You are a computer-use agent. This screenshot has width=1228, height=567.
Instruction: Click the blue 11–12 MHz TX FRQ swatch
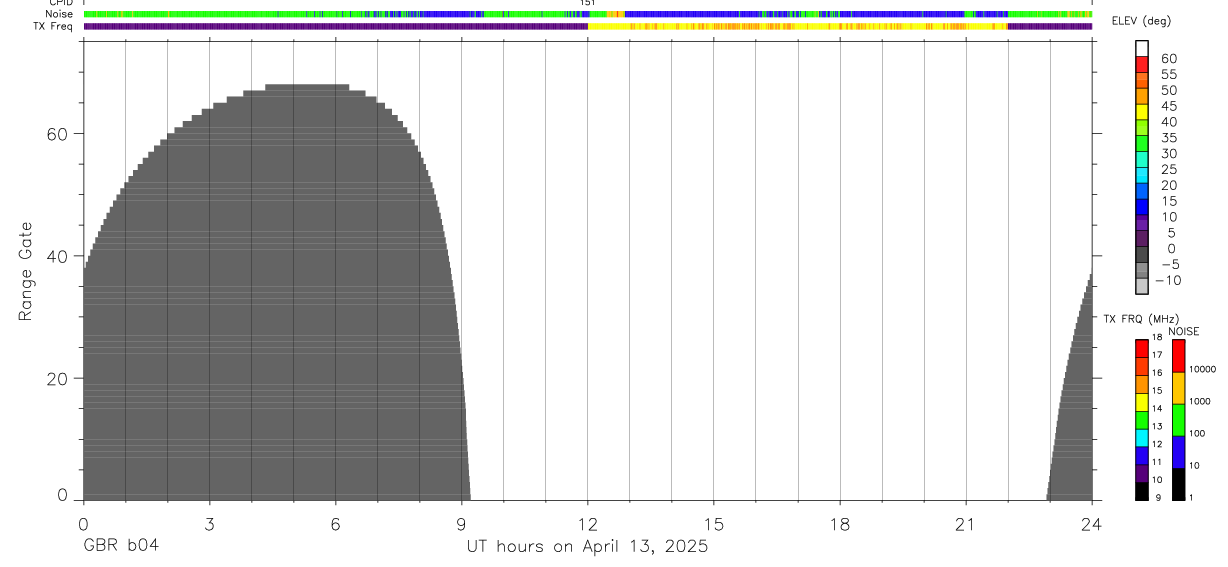click(x=1141, y=456)
